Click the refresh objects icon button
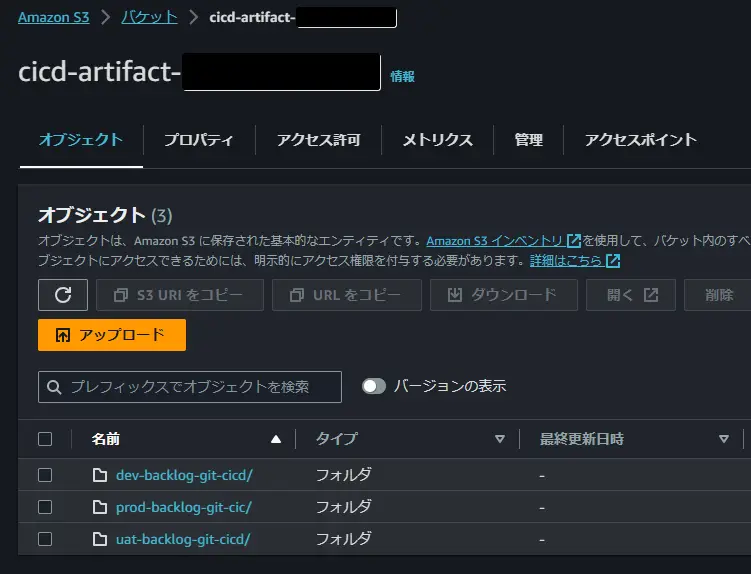The width and height of the screenshot is (751, 574). point(63,295)
